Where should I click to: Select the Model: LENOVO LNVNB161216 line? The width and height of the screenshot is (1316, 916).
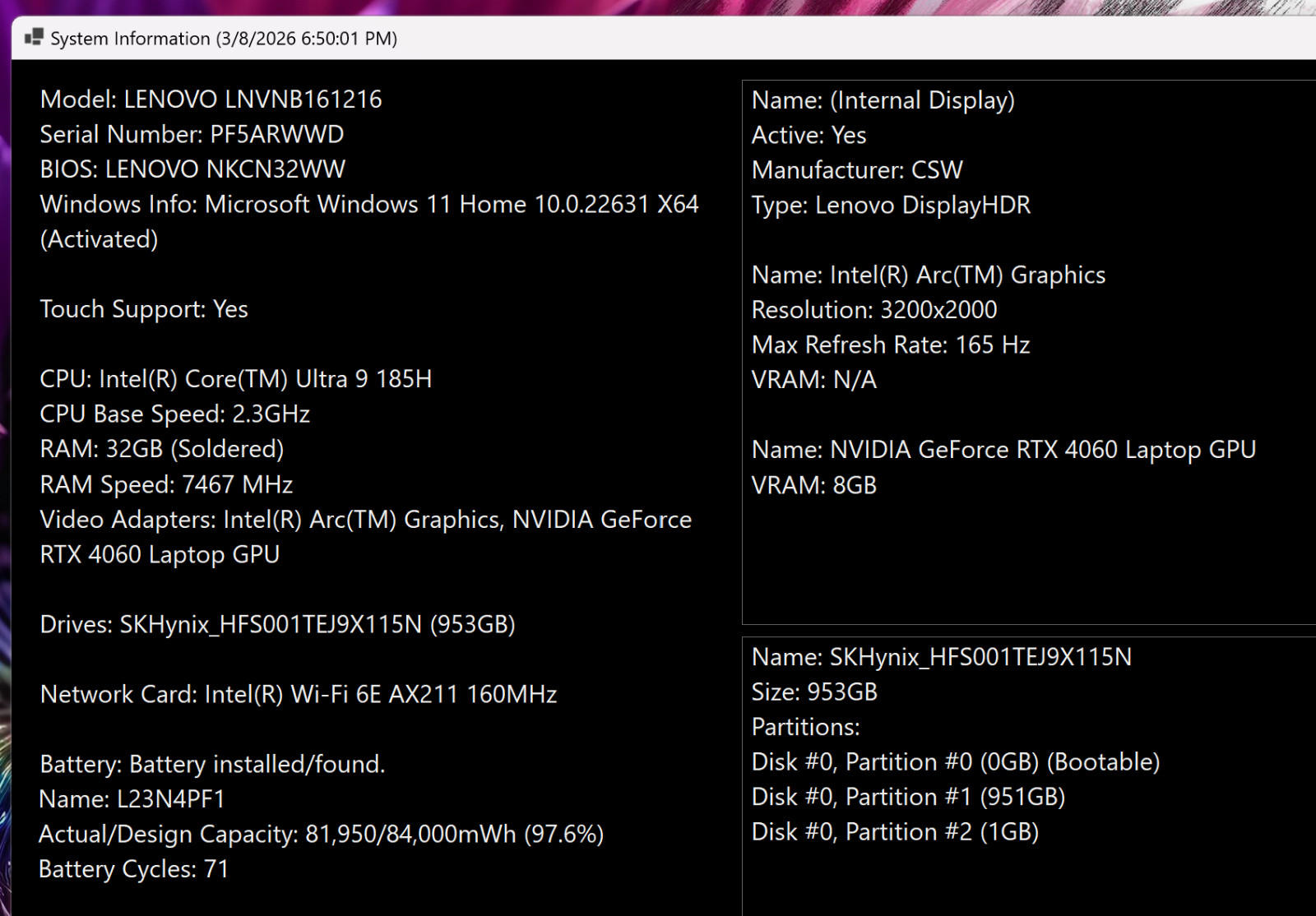211,99
